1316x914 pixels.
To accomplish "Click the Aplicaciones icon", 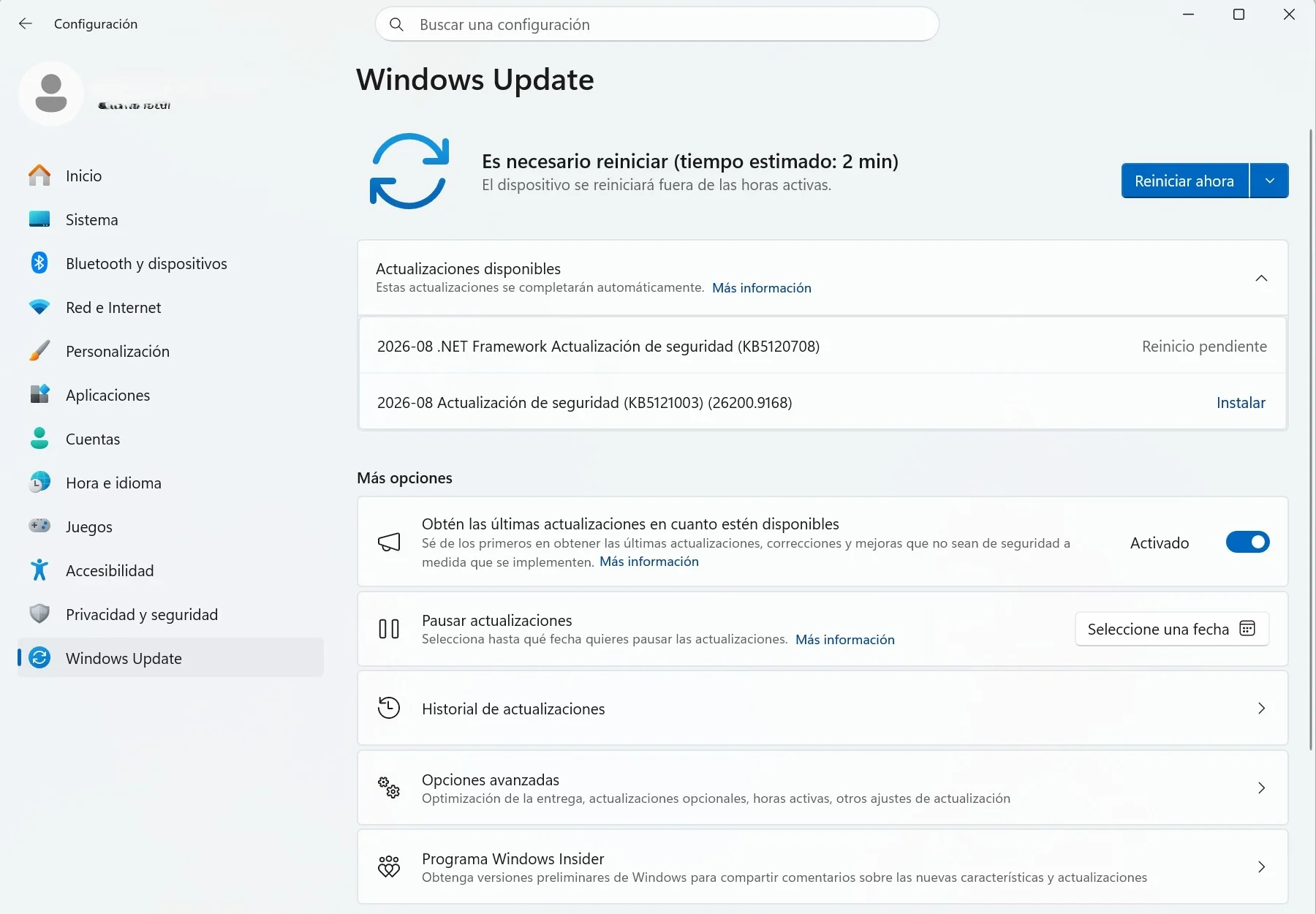I will coord(39,395).
